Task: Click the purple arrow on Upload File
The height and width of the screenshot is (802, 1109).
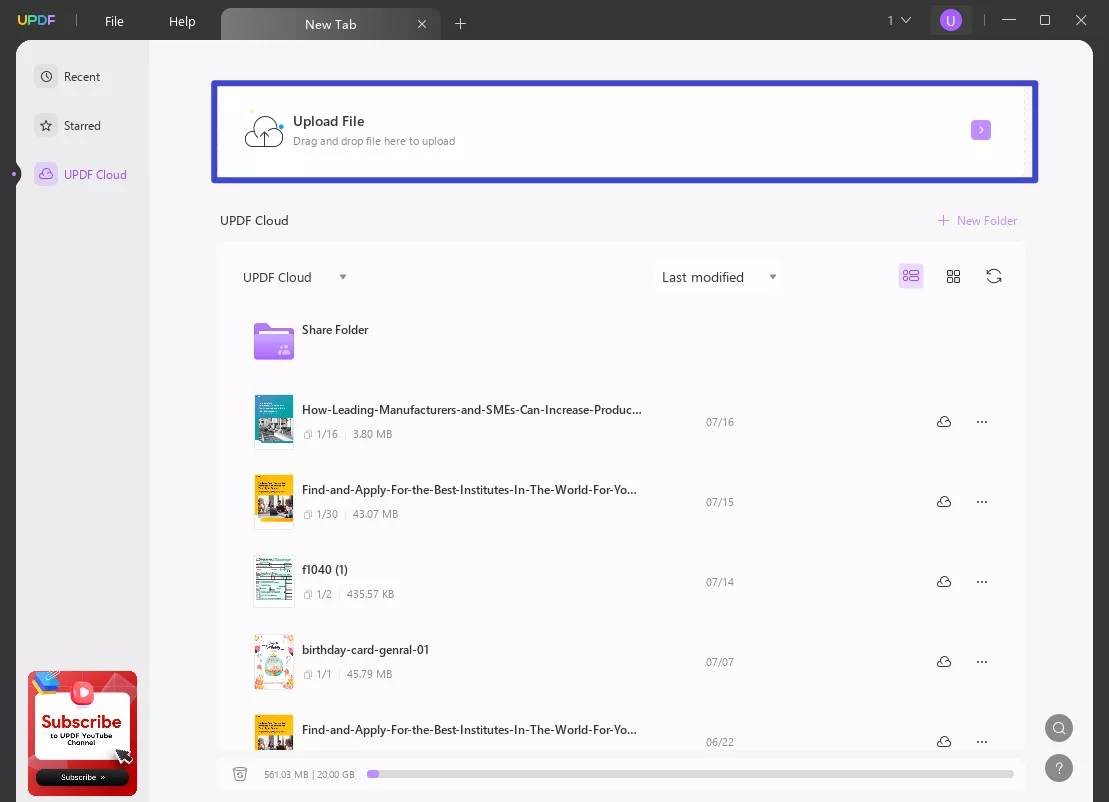Action: pyautogui.click(x=980, y=130)
